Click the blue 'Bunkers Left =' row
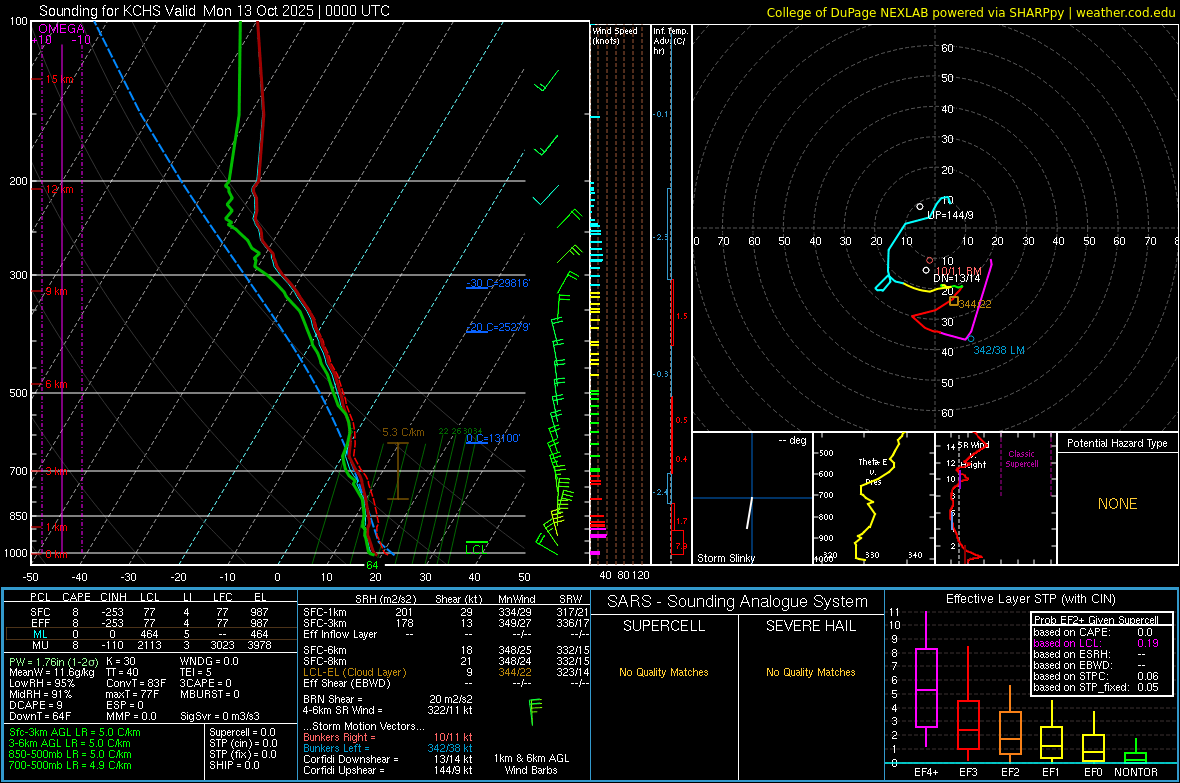 (388, 748)
